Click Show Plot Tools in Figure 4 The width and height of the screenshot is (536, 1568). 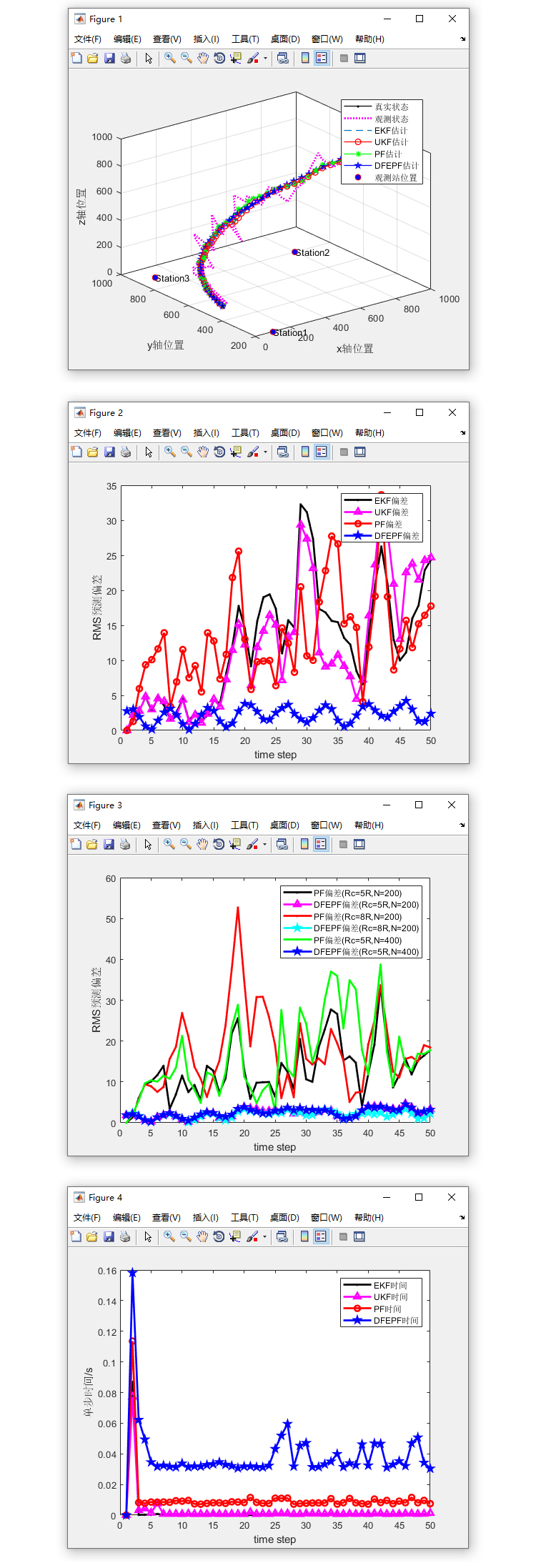359,1236
